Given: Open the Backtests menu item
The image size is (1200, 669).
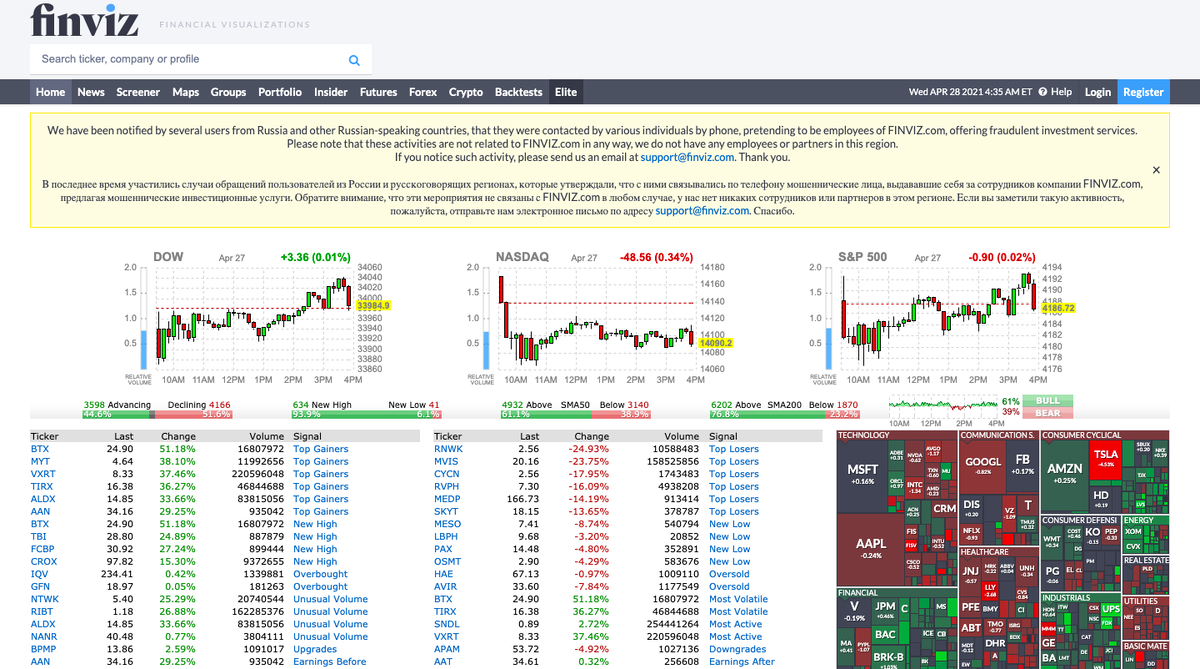Looking at the screenshot, I should pyautogui.click(x=518, y=92).
